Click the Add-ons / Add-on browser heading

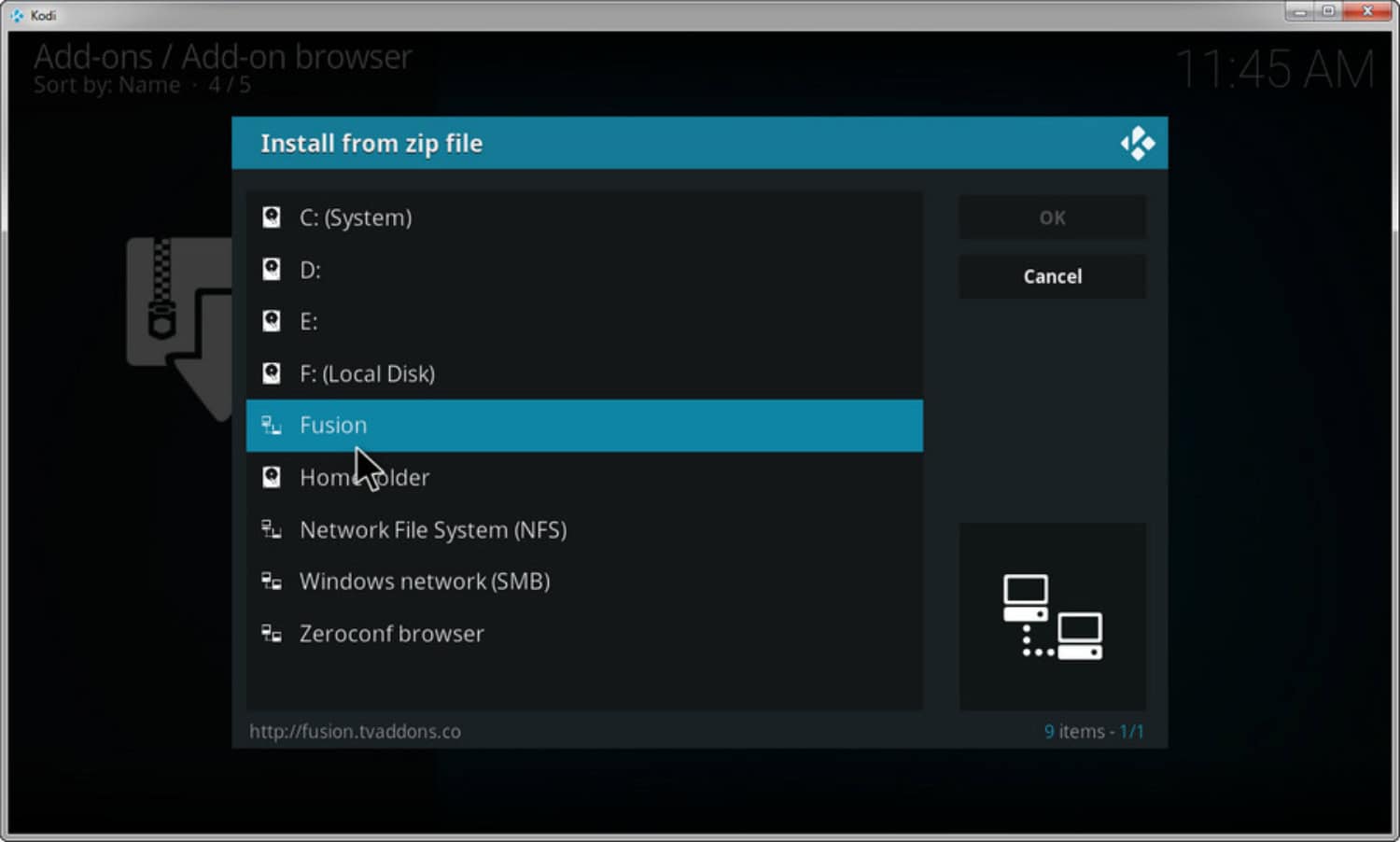pos(223,57)
